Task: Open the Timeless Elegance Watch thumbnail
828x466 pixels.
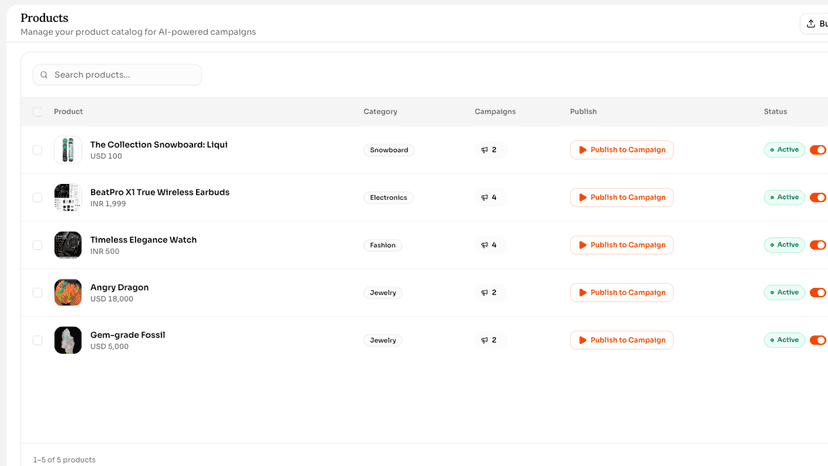Action: coord(68,245)
